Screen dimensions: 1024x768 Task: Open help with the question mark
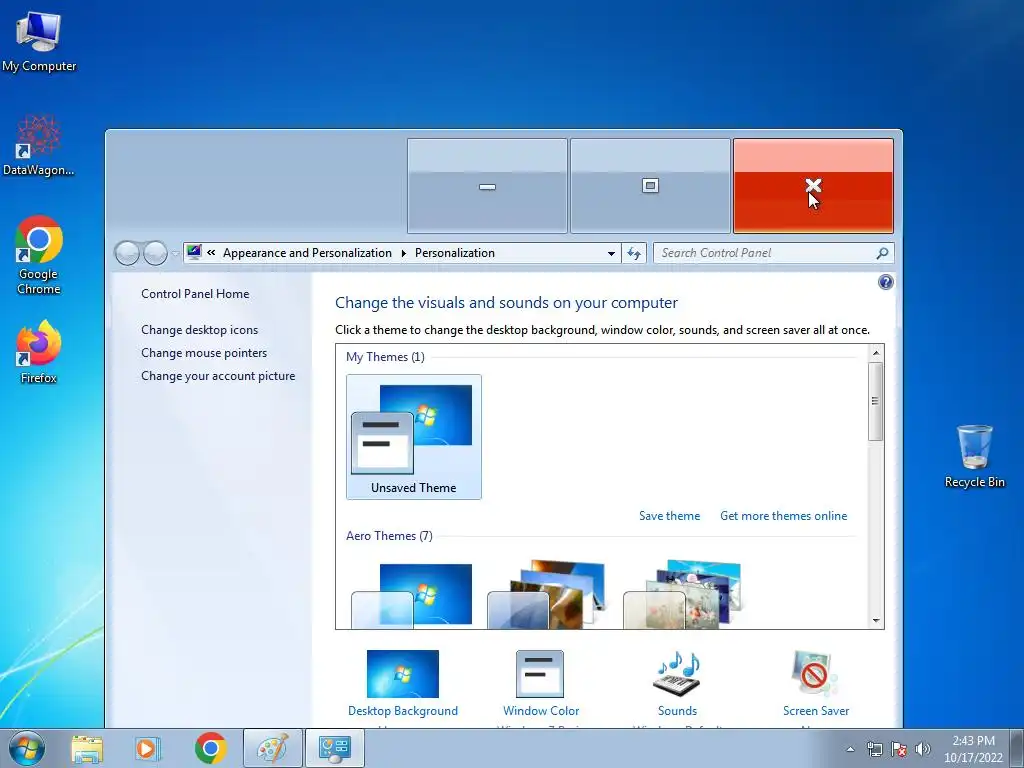click(886, 282)
